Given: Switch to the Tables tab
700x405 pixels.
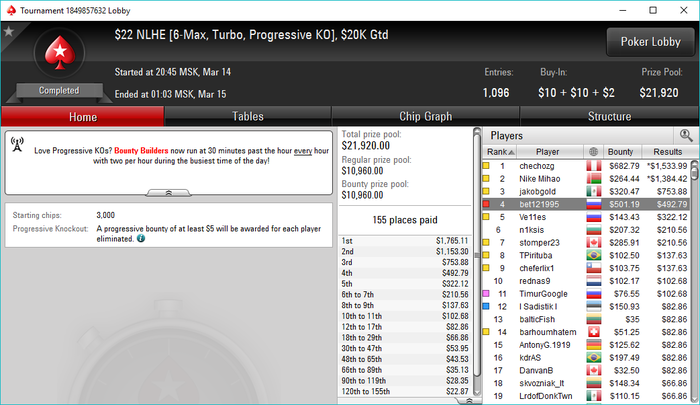Looking at the screenshot, I should (x=248, y=117).
